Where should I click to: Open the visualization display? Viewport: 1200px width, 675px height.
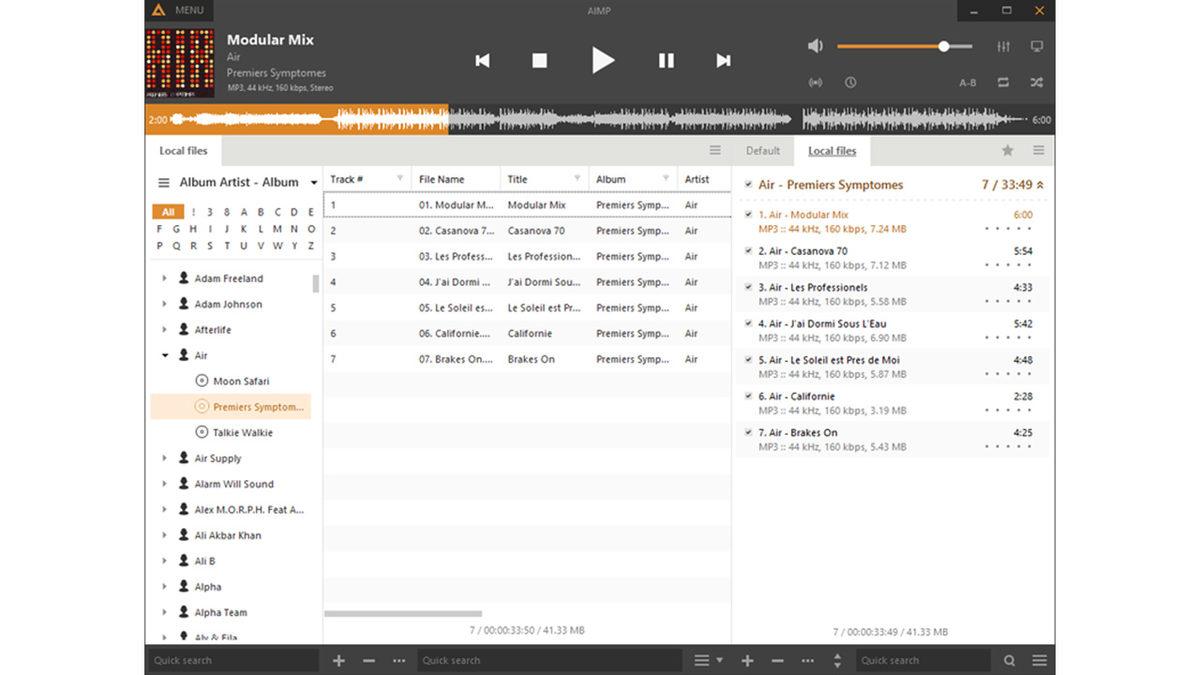click(x=1037, y=45)
